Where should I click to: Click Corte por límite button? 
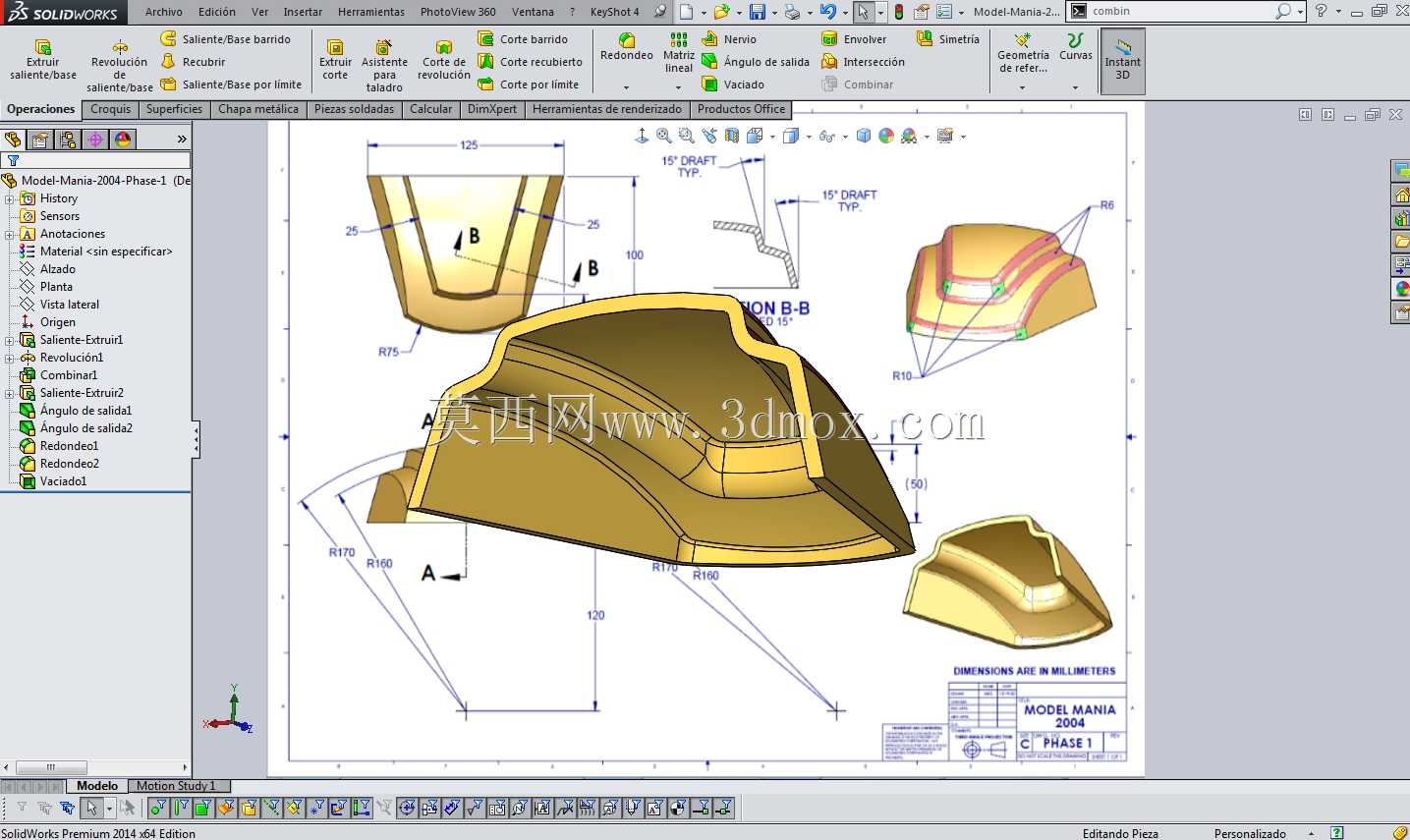coord(529,84)
